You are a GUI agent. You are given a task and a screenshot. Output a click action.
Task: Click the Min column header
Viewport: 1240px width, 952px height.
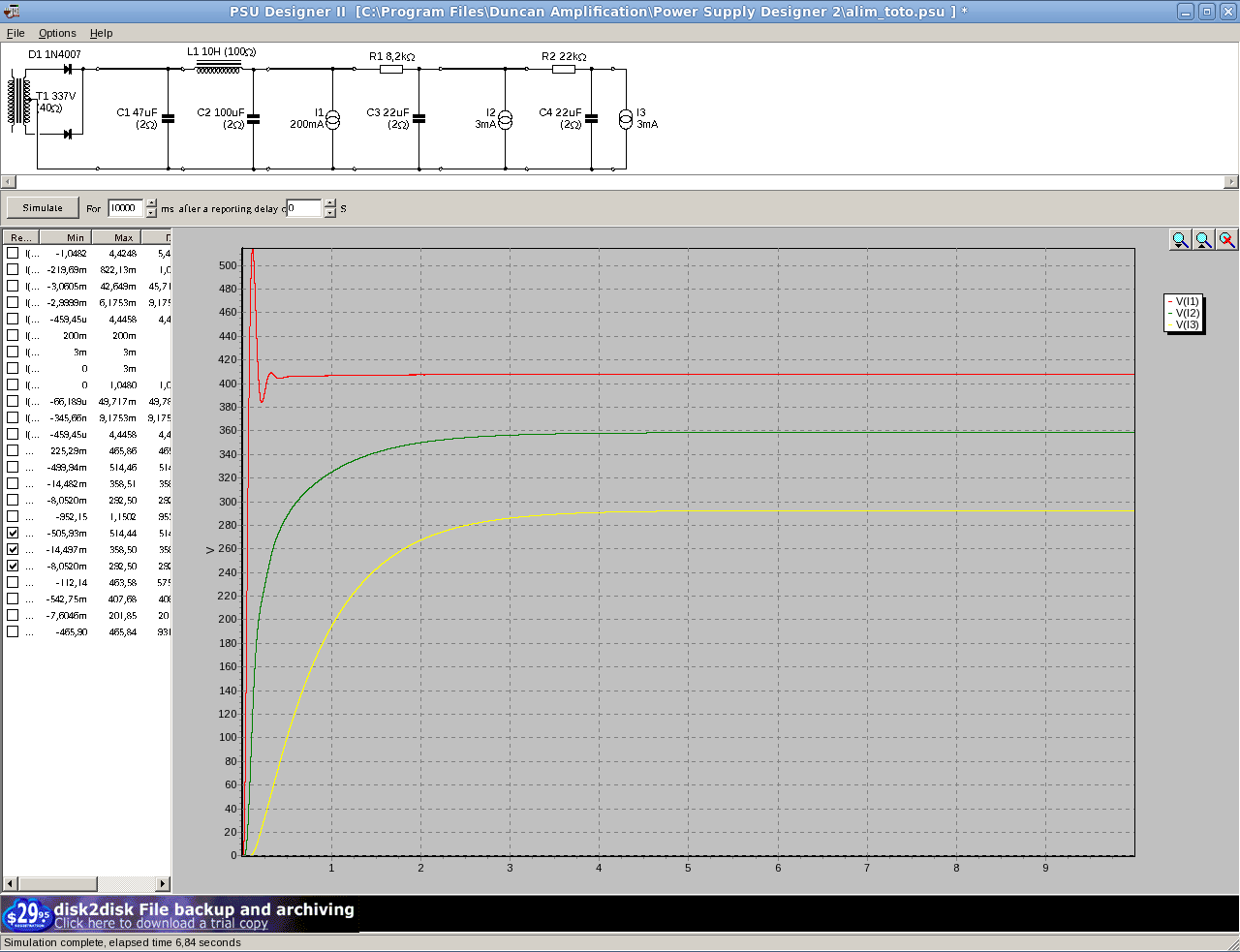(x=65, y=237)
